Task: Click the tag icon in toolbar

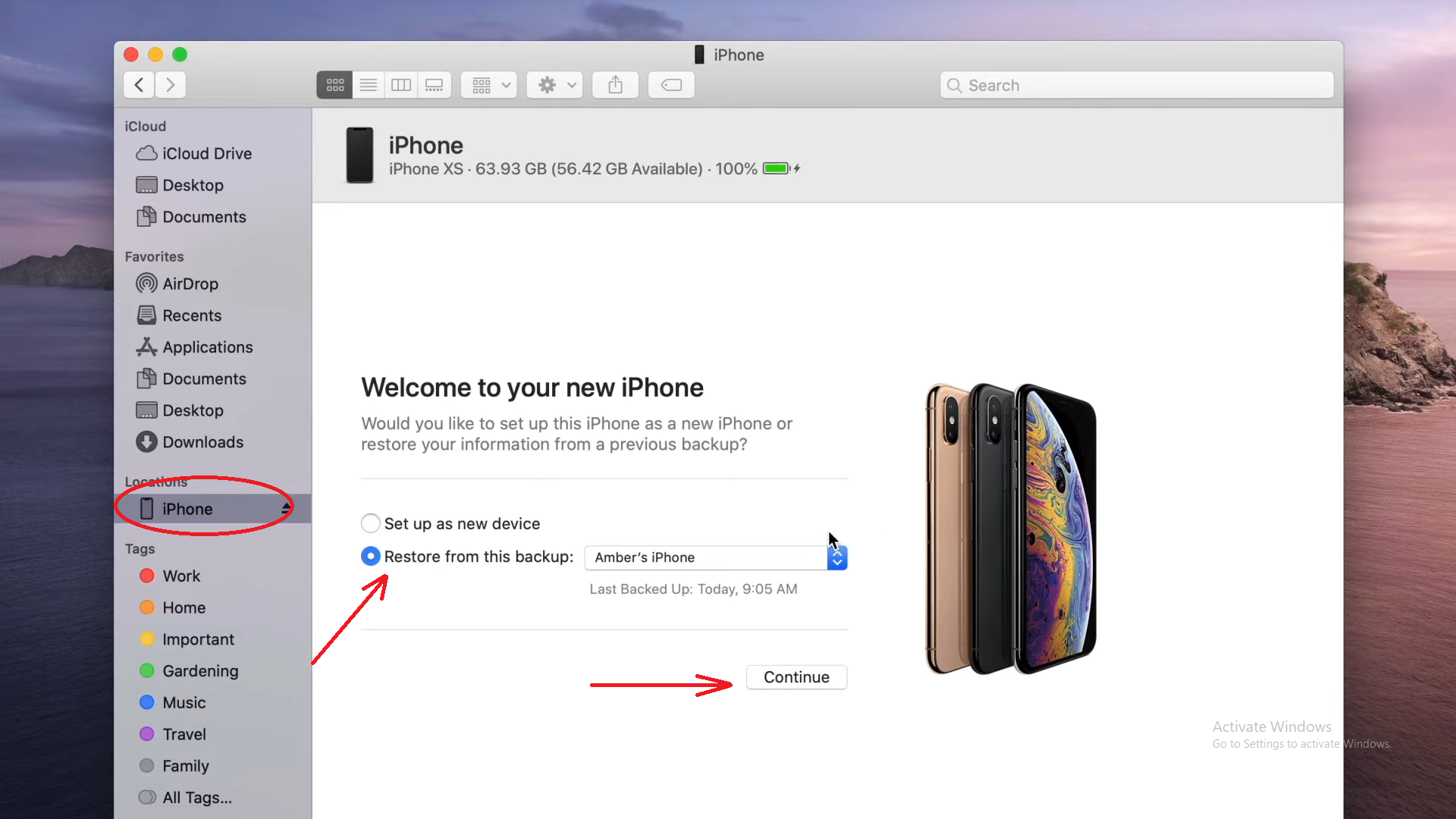Action: tap(671, 85)
